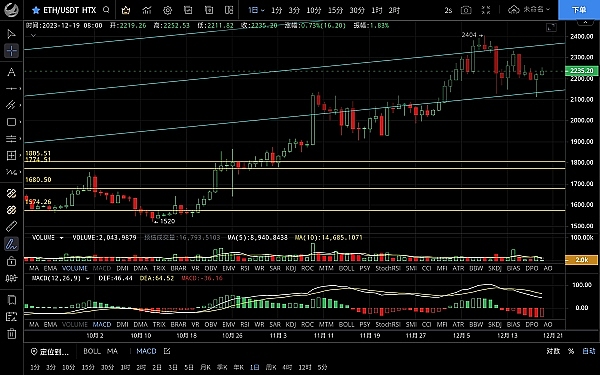Favorite ETH/USDT with the star icon
600x375 pixels.
pyautogui.click(x=36, y=10)
